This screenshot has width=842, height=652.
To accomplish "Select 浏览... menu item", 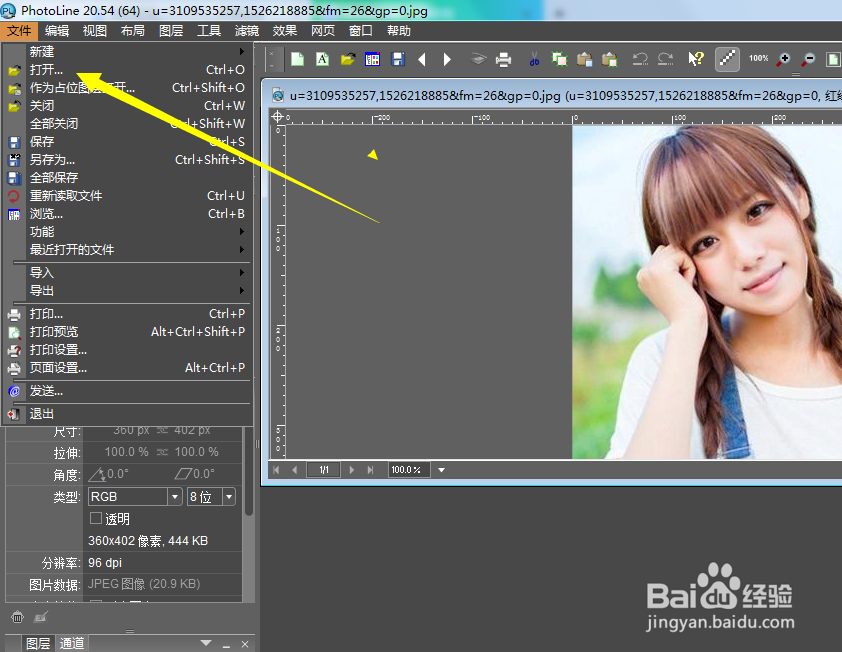I will [x=127, y=214].
